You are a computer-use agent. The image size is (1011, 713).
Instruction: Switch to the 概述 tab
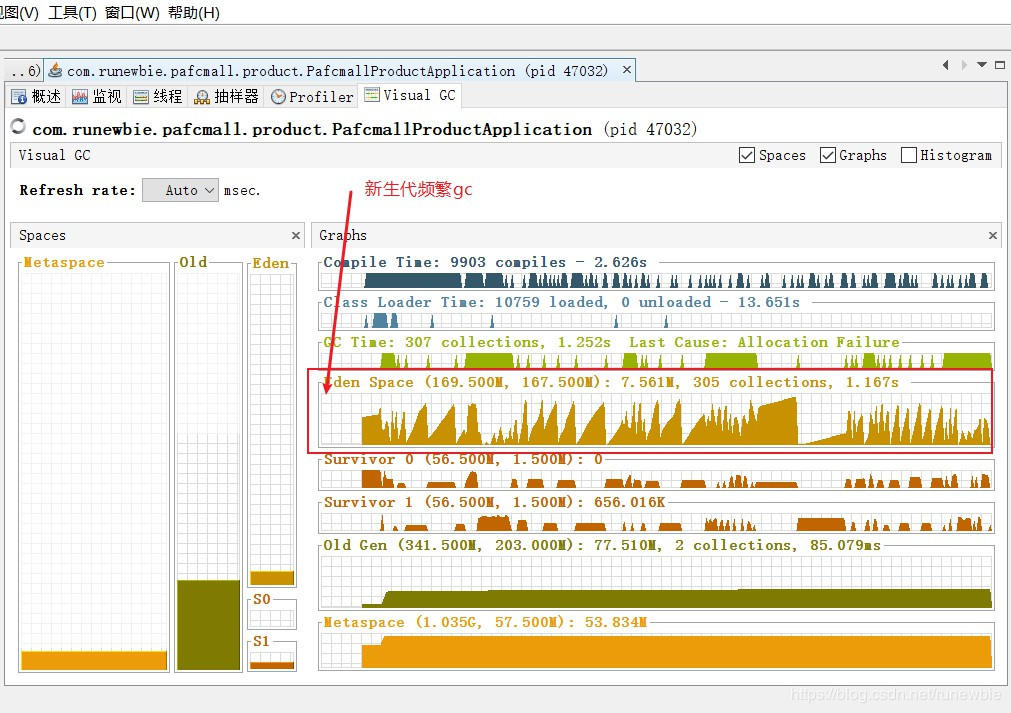click(36, 97)
